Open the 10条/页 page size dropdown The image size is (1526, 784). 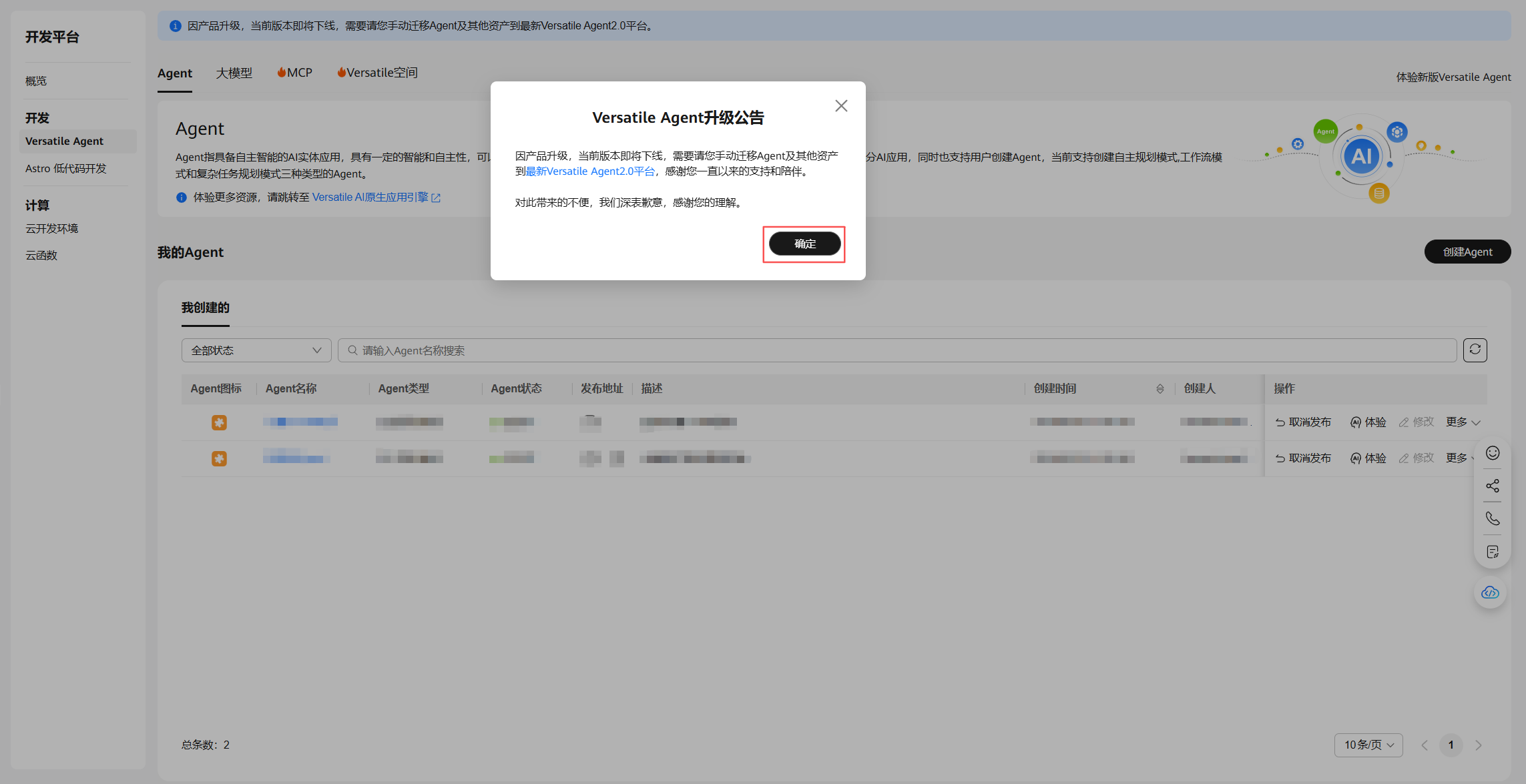(x=1368, y=745)
